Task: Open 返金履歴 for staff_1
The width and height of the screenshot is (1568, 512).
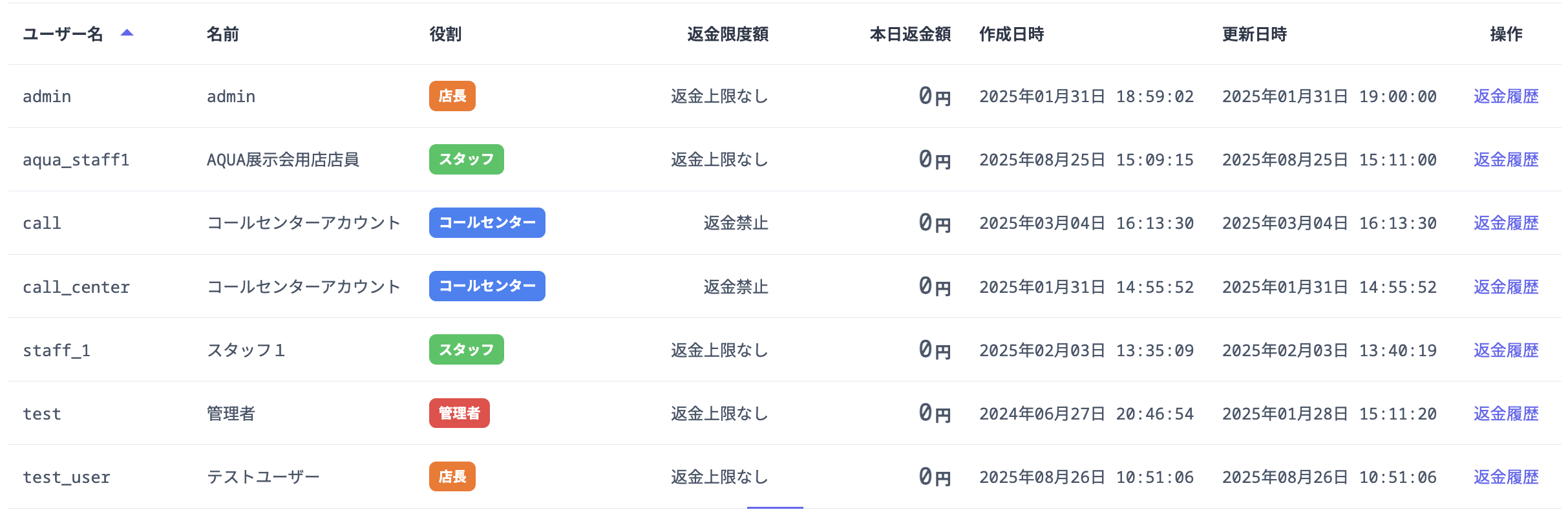Action: [x=1505, y=350]
